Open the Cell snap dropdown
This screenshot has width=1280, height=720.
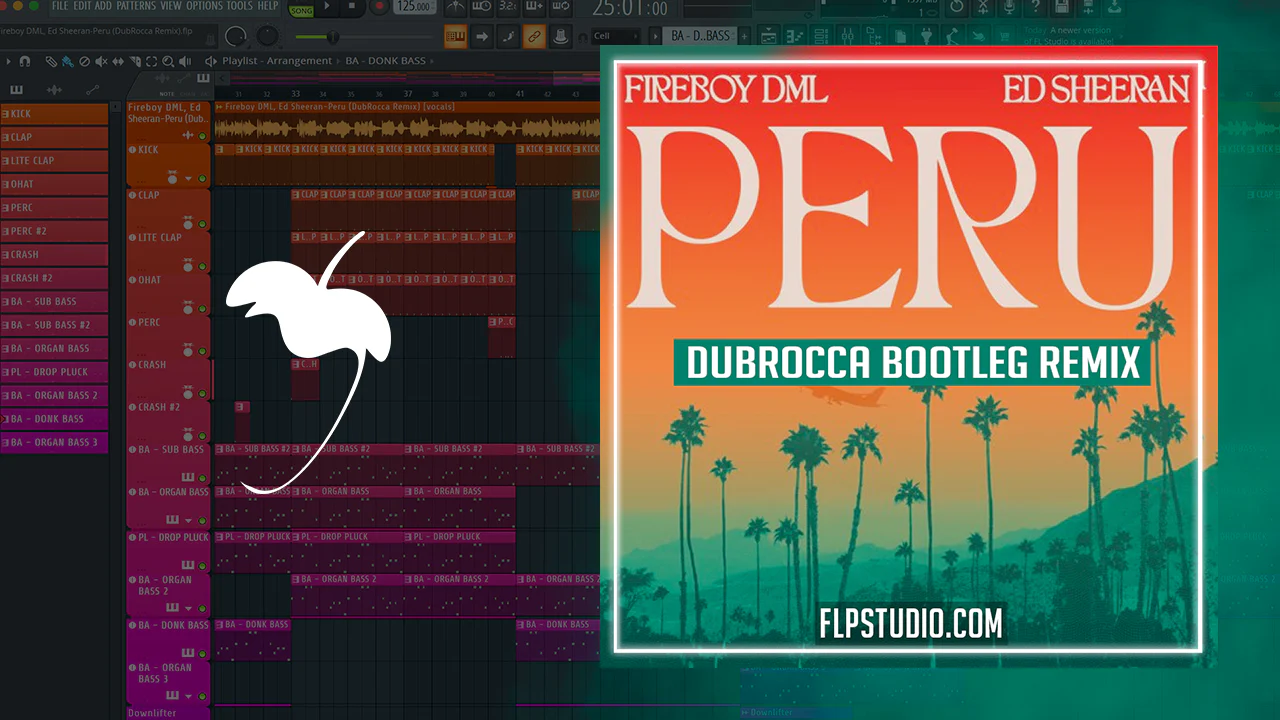tap(616, 37)
